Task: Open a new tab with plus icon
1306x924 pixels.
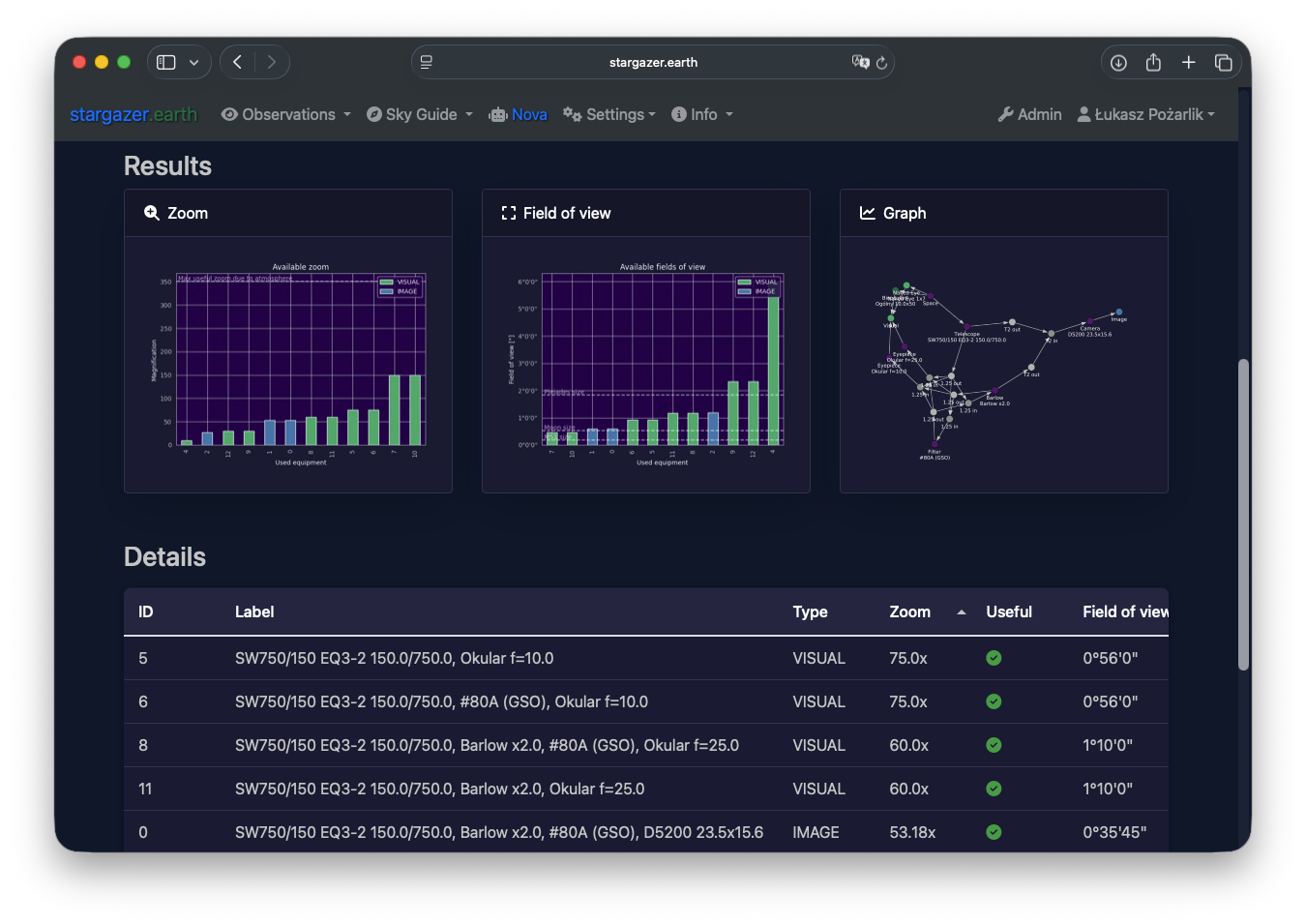Action: (1188, 63)
